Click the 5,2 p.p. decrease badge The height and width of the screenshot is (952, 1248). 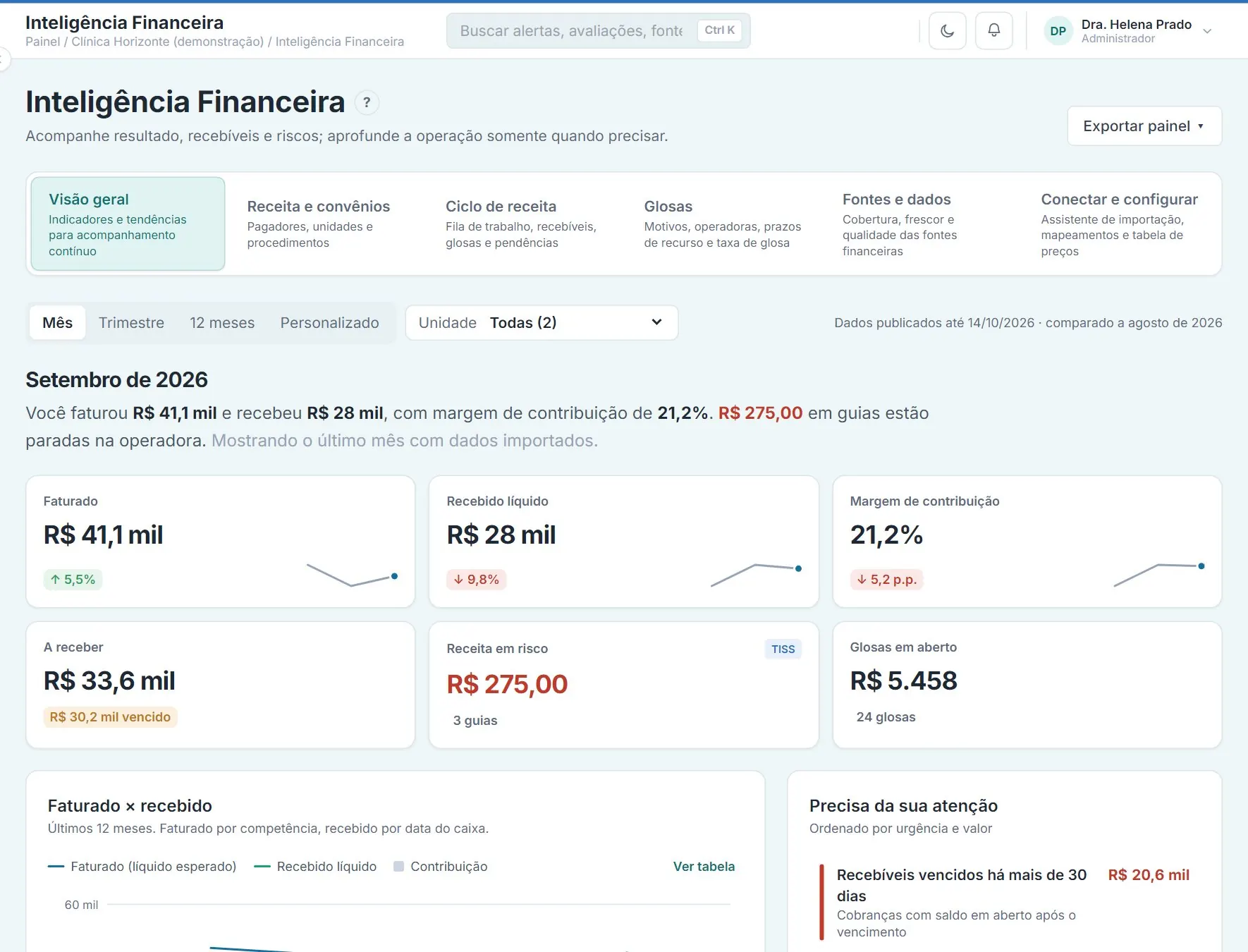(886, 580)
